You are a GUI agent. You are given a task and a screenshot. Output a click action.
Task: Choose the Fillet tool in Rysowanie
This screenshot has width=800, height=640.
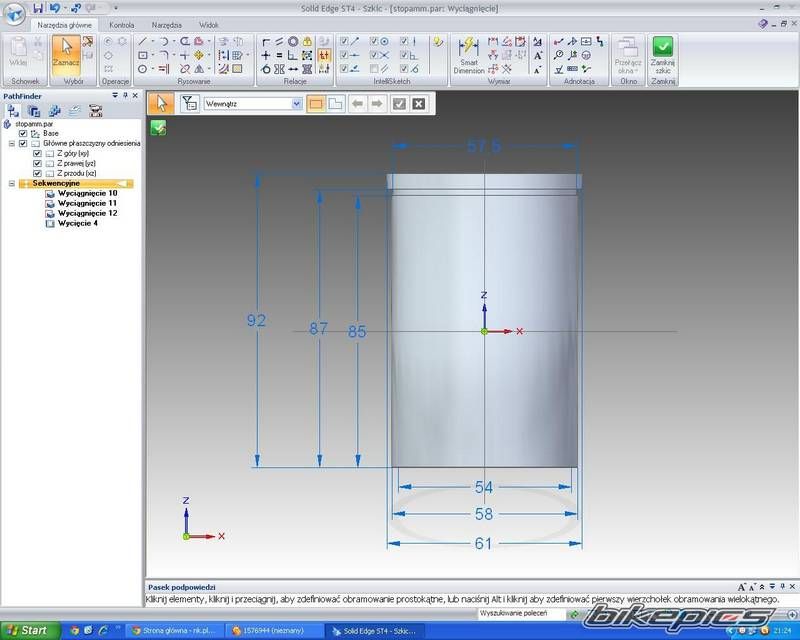[x=164, y=55]
